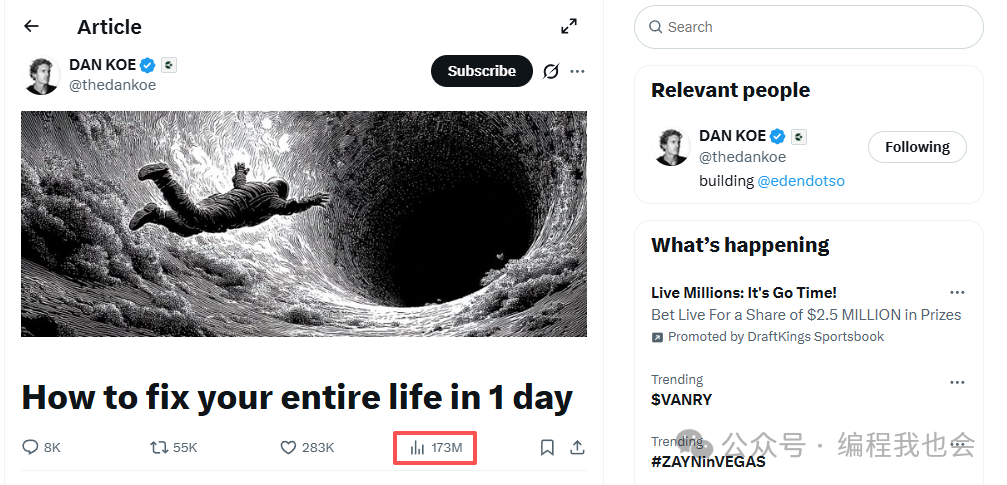Open DAN KOE's avatar in article header
Image resolution: width=1007 pixels, height=485 pixels.
(42, 75)
